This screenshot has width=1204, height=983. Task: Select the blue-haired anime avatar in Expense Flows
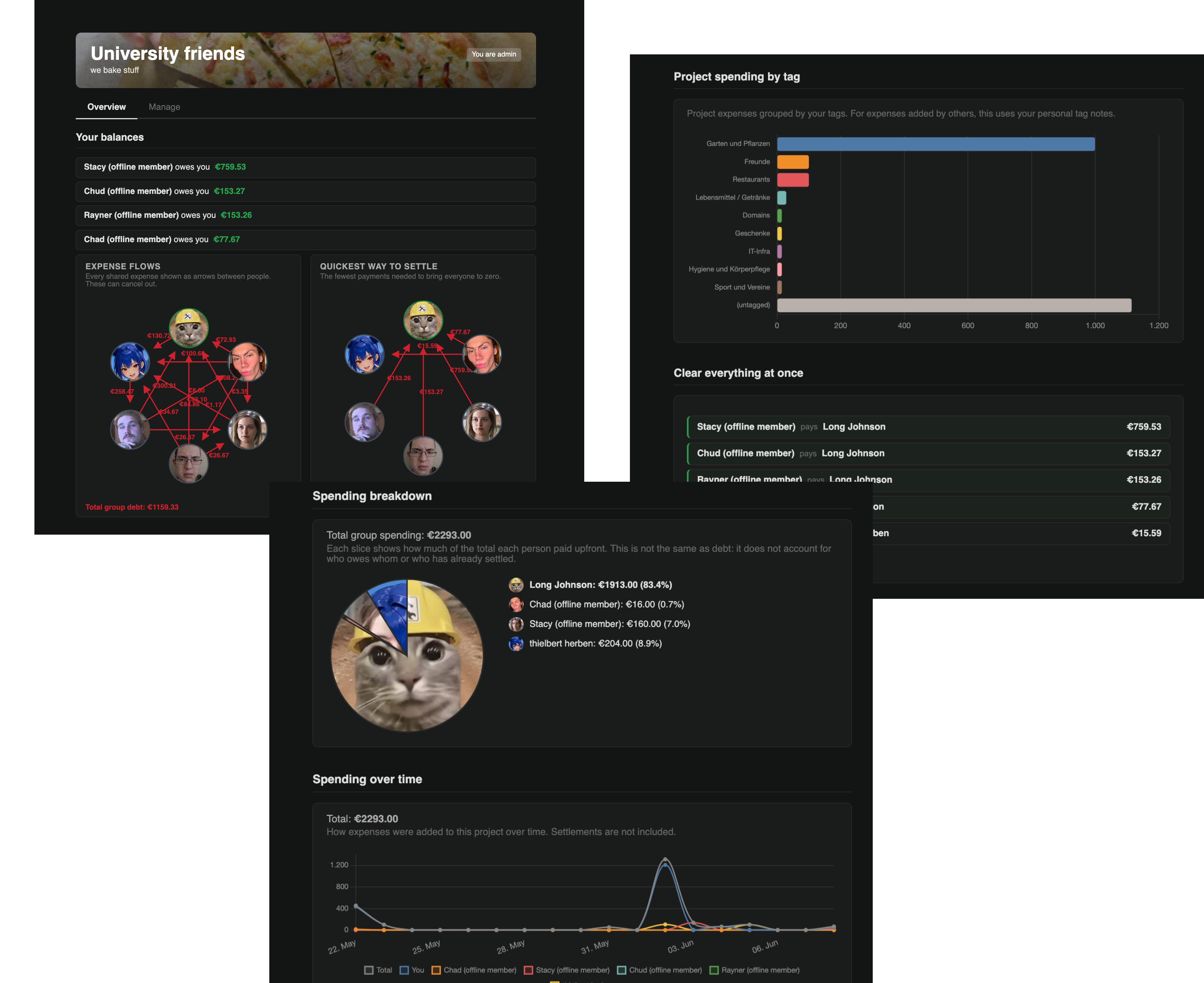pyautogui.click(x=130, y=361)
